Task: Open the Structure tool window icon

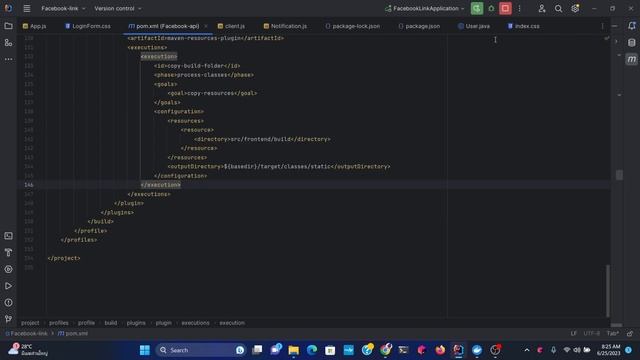Action: point(8,43)
